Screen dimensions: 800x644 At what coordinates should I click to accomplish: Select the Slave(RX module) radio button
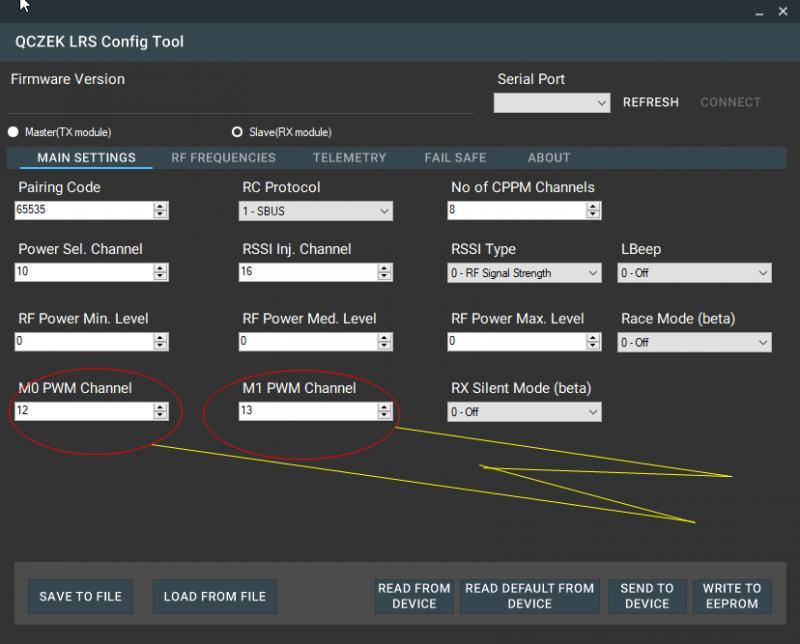click(238, 132)
